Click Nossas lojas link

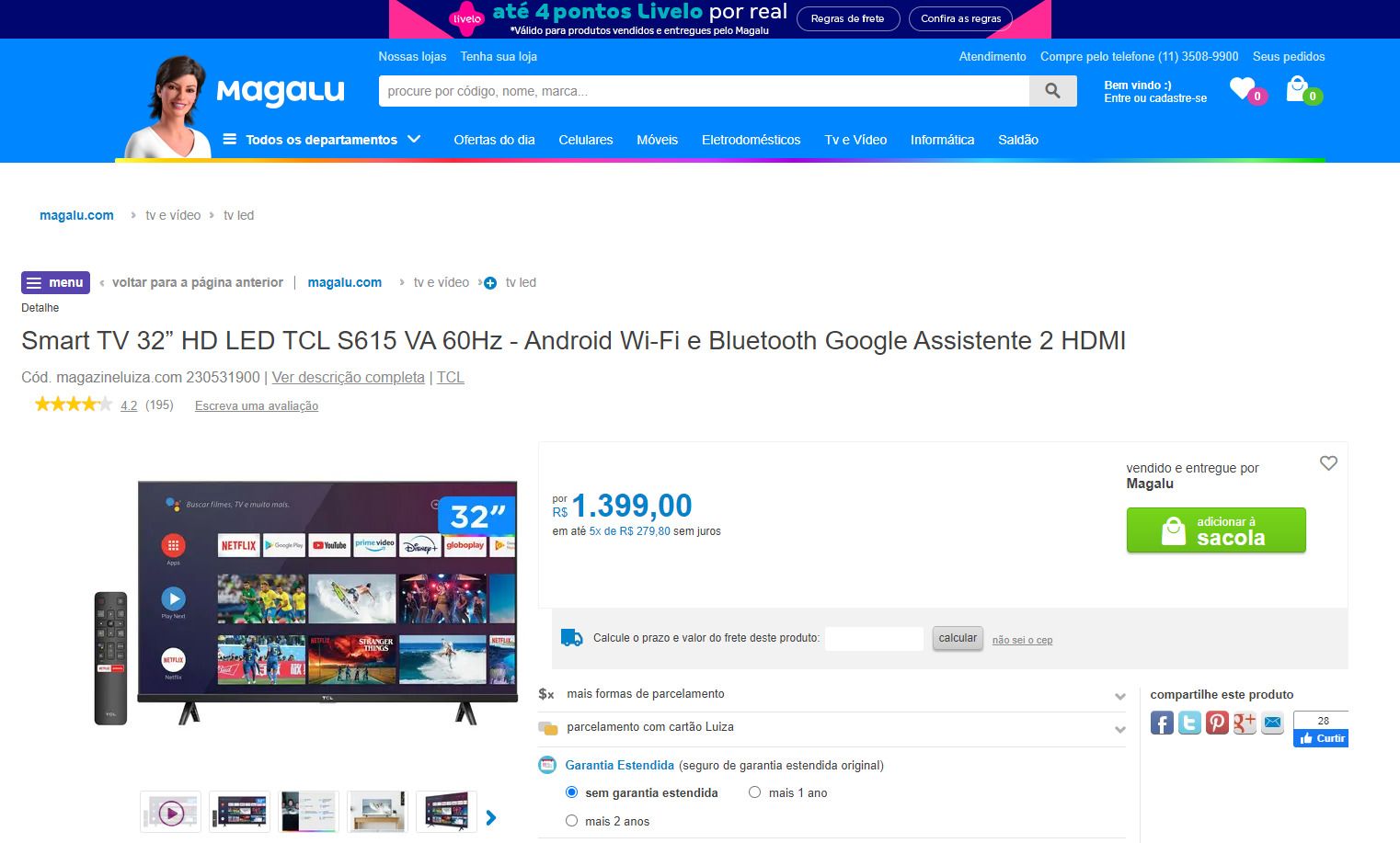(x=412, y=56)
